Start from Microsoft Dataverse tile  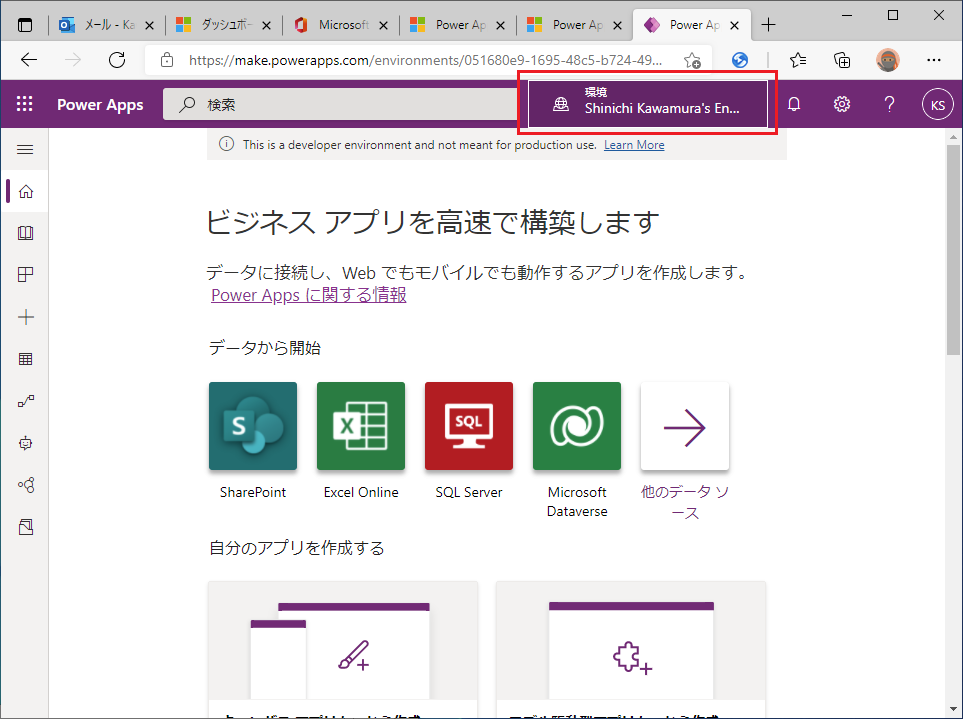(577, 426)
